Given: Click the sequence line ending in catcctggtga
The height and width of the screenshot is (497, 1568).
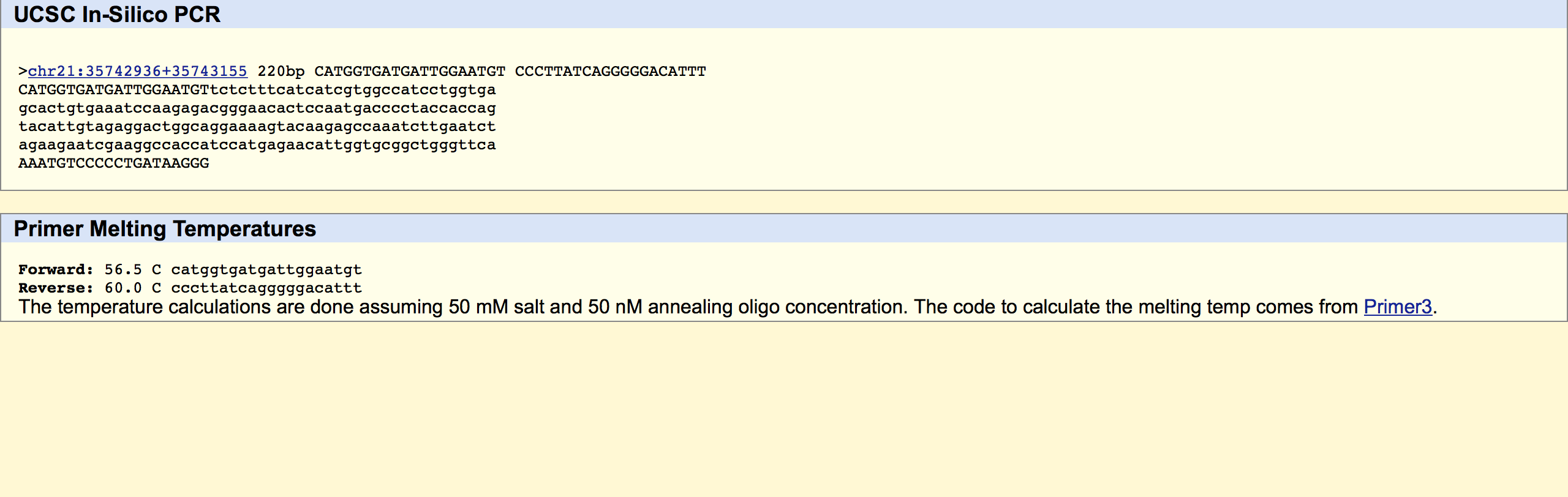Looking at the screenshot, I should 257,90.
